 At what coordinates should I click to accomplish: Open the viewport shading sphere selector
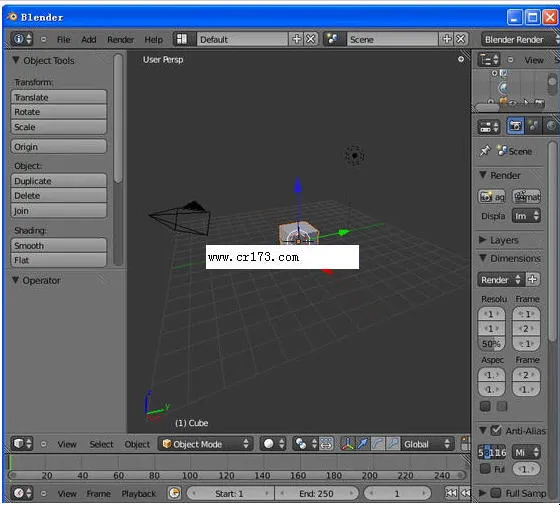coord(273,444)
